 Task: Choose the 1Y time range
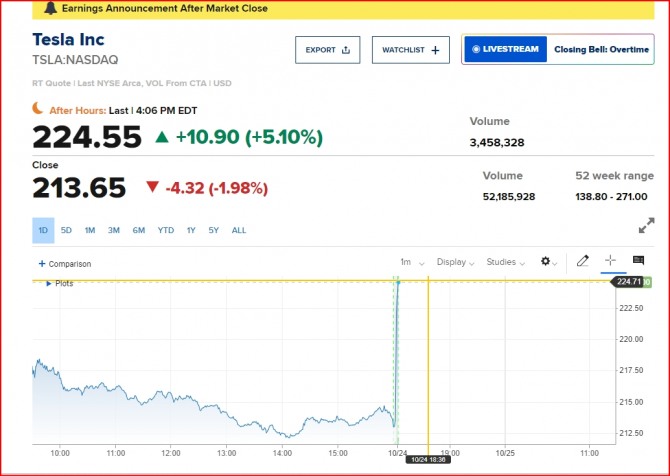click(x=191, y=230)
